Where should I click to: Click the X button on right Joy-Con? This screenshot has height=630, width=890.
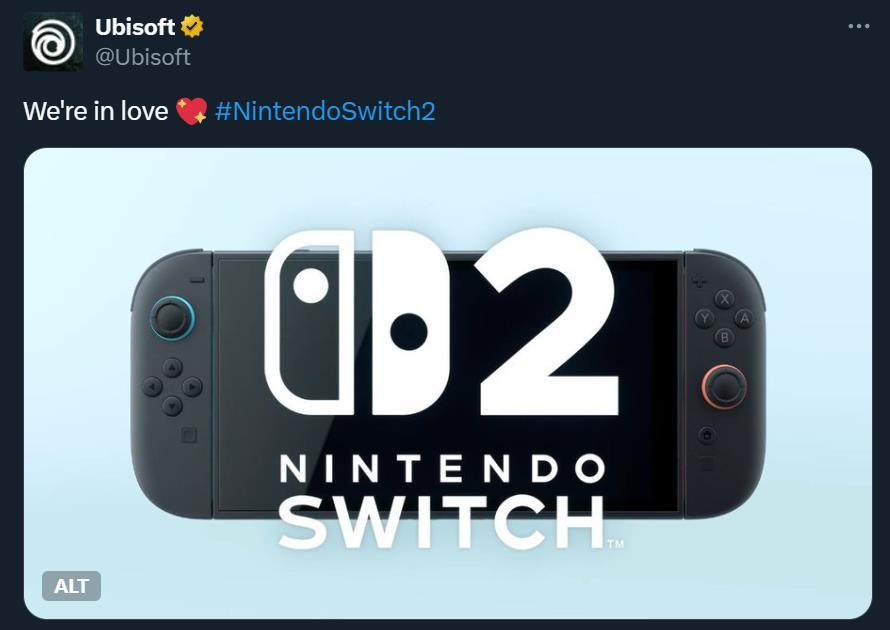tap(724, 298)
